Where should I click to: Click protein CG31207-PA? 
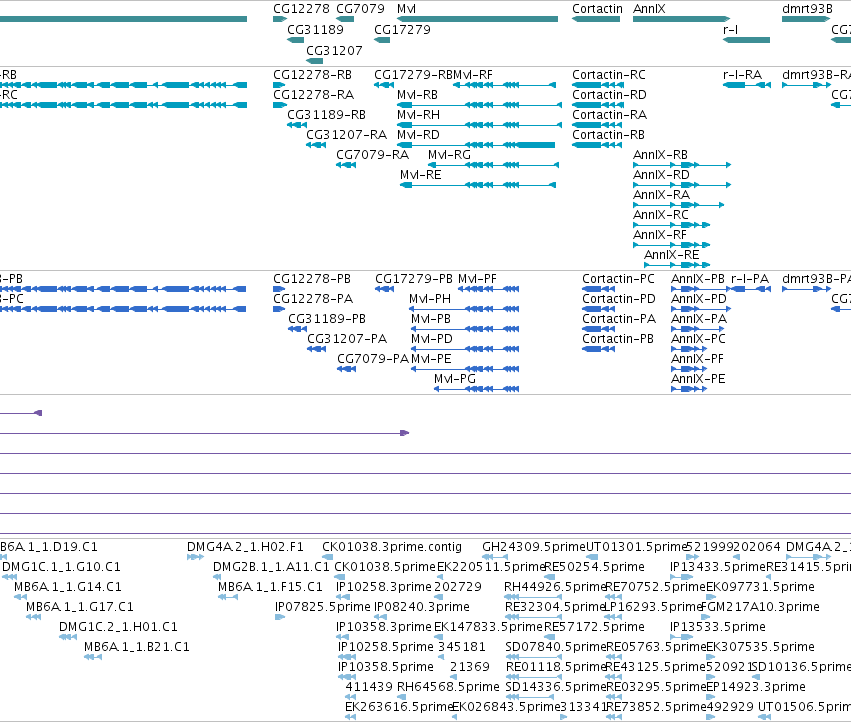point(347,339)
